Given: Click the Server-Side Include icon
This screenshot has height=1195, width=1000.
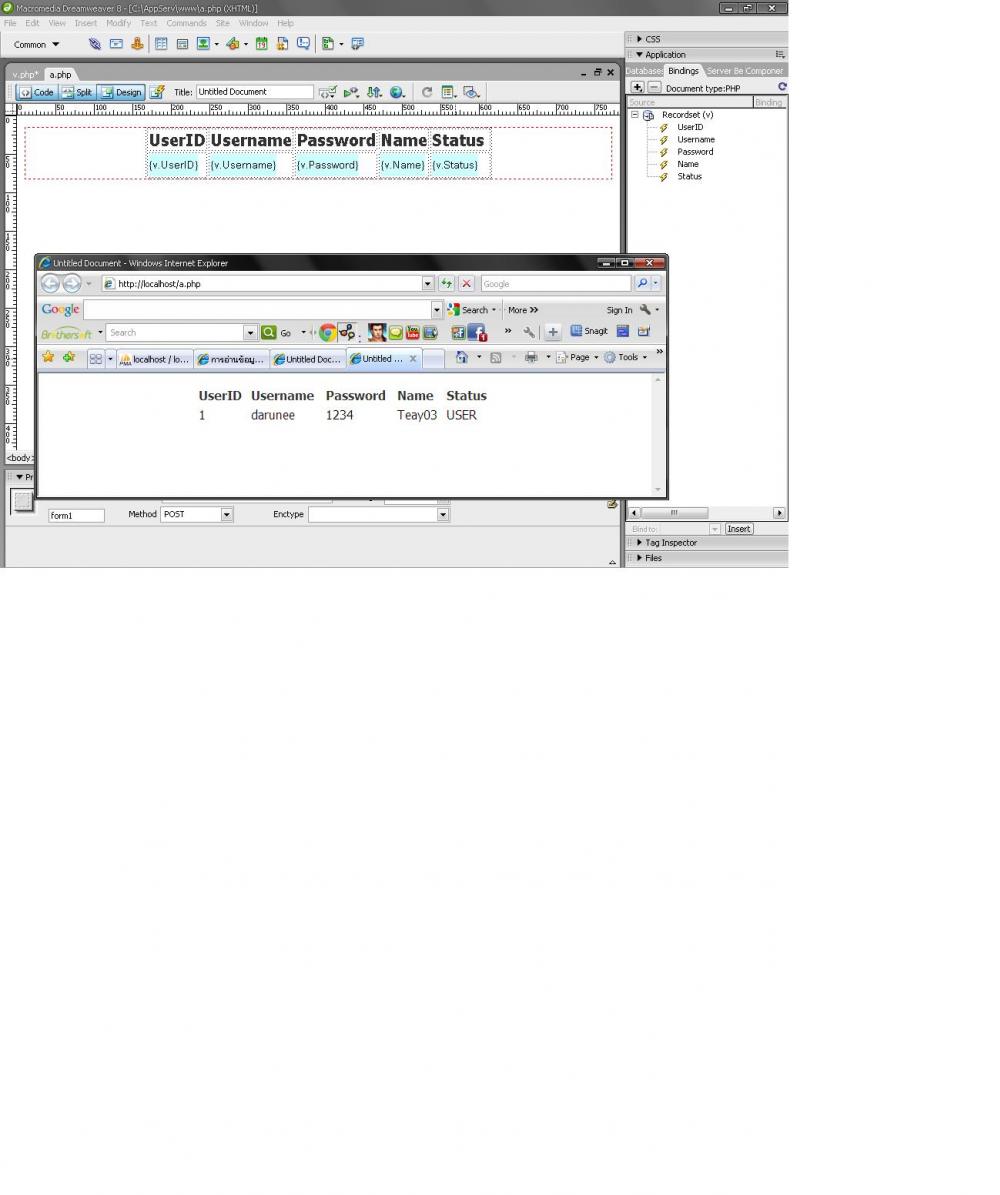Looking at the screenshot, I should click(x=282, y=44).
